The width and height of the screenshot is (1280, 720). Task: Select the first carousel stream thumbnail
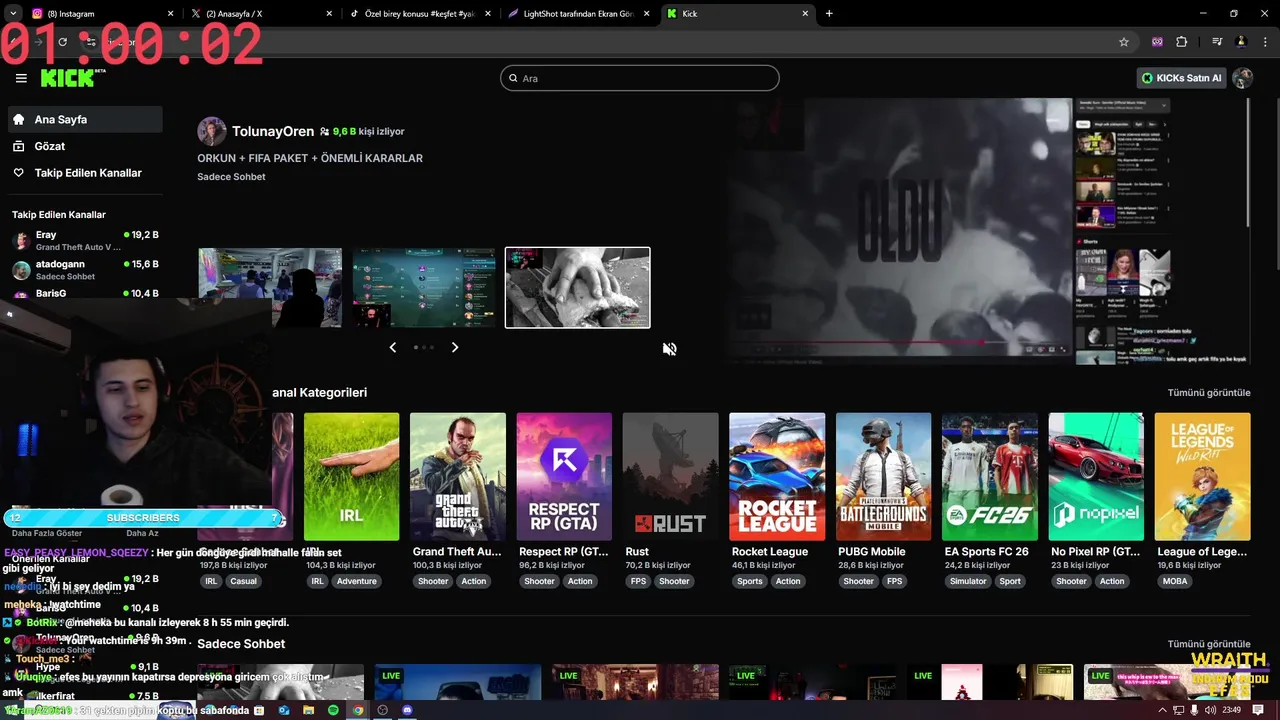270,288
